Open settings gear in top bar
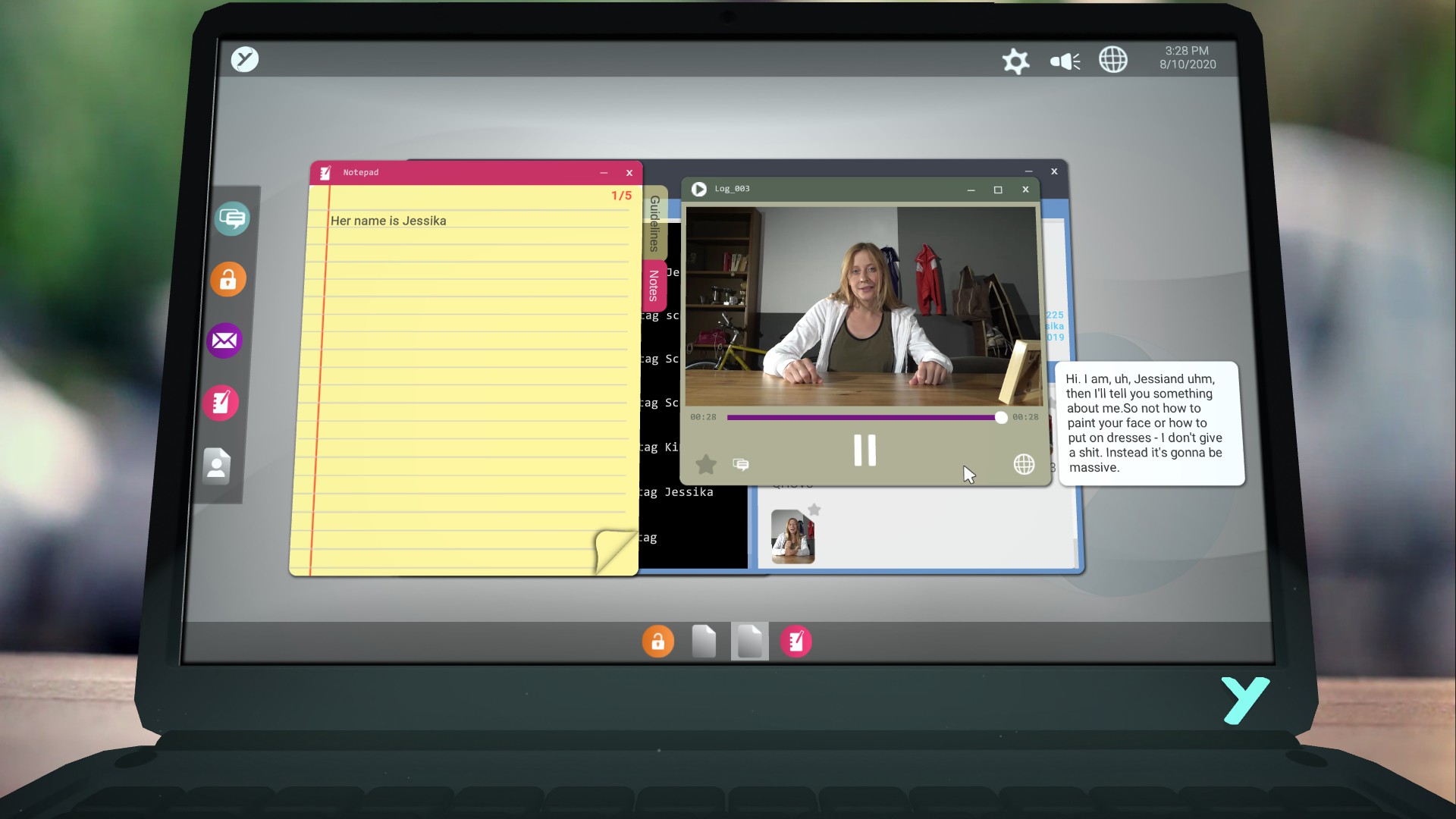Image resolution: width=1456 pixels, height=819 pixels. [x=1015, y=61]
